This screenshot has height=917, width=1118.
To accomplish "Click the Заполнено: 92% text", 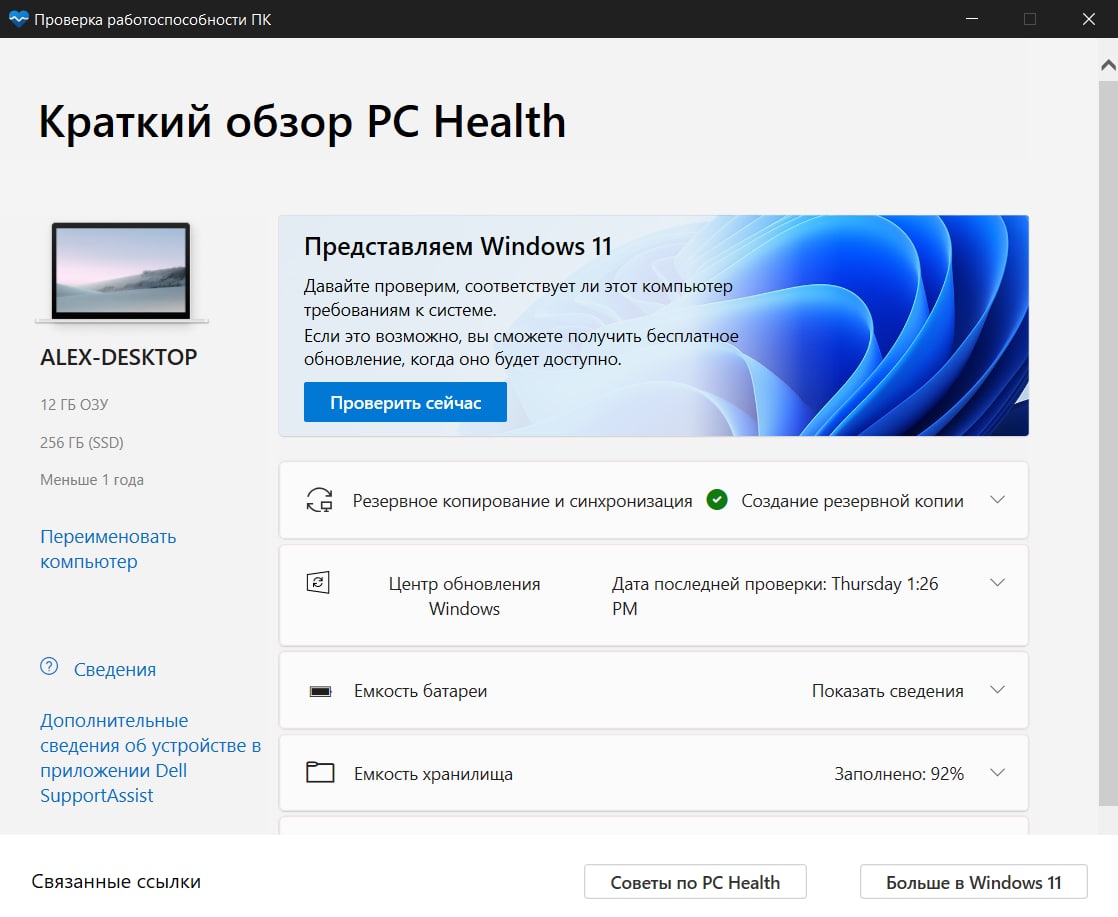I will click(x=899, y=774).
